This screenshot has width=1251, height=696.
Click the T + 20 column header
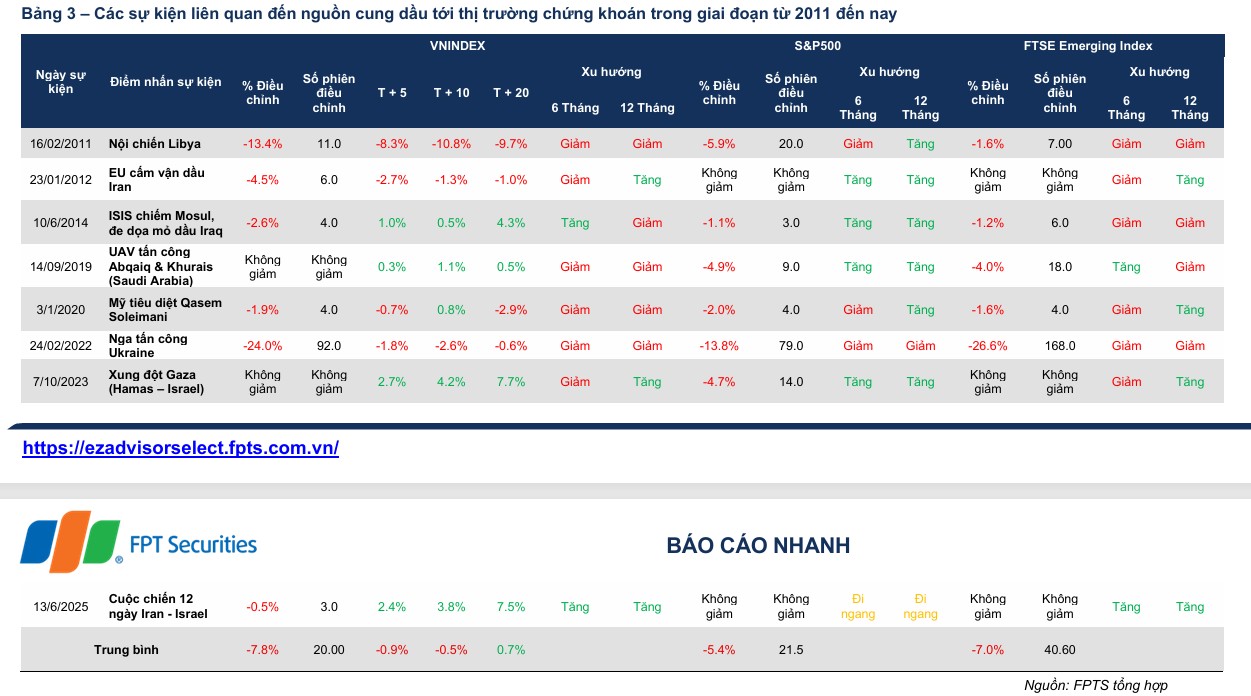point(511,92)
